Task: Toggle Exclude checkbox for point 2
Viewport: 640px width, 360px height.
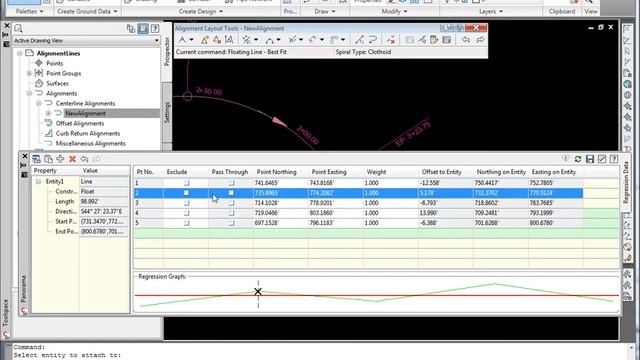Action: [186, 193]
